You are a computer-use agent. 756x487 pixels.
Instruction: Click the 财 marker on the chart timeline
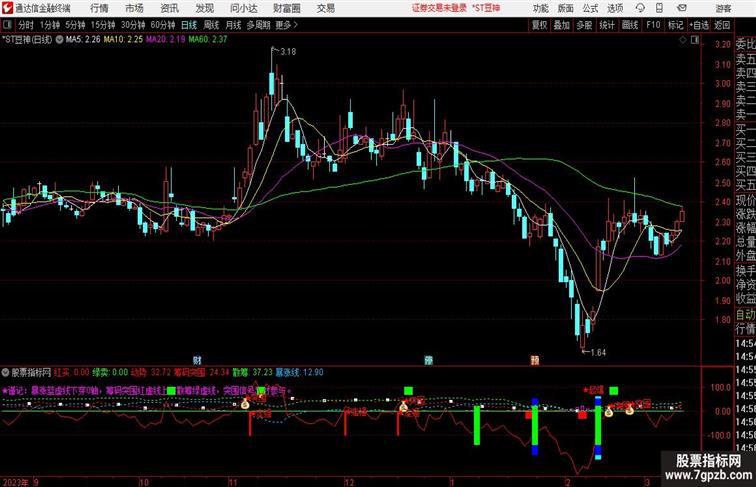click(x=197, y=360)
